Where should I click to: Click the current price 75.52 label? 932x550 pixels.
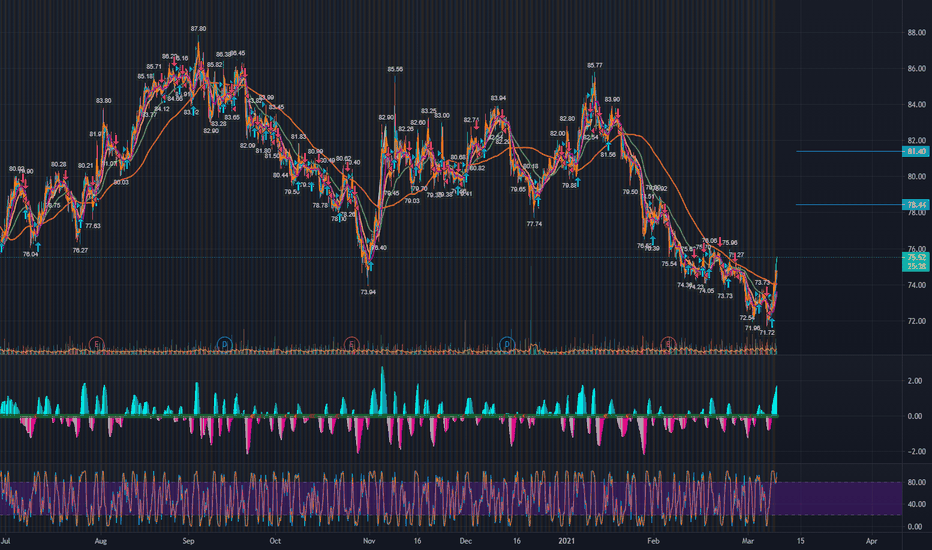tap(916, 257)
